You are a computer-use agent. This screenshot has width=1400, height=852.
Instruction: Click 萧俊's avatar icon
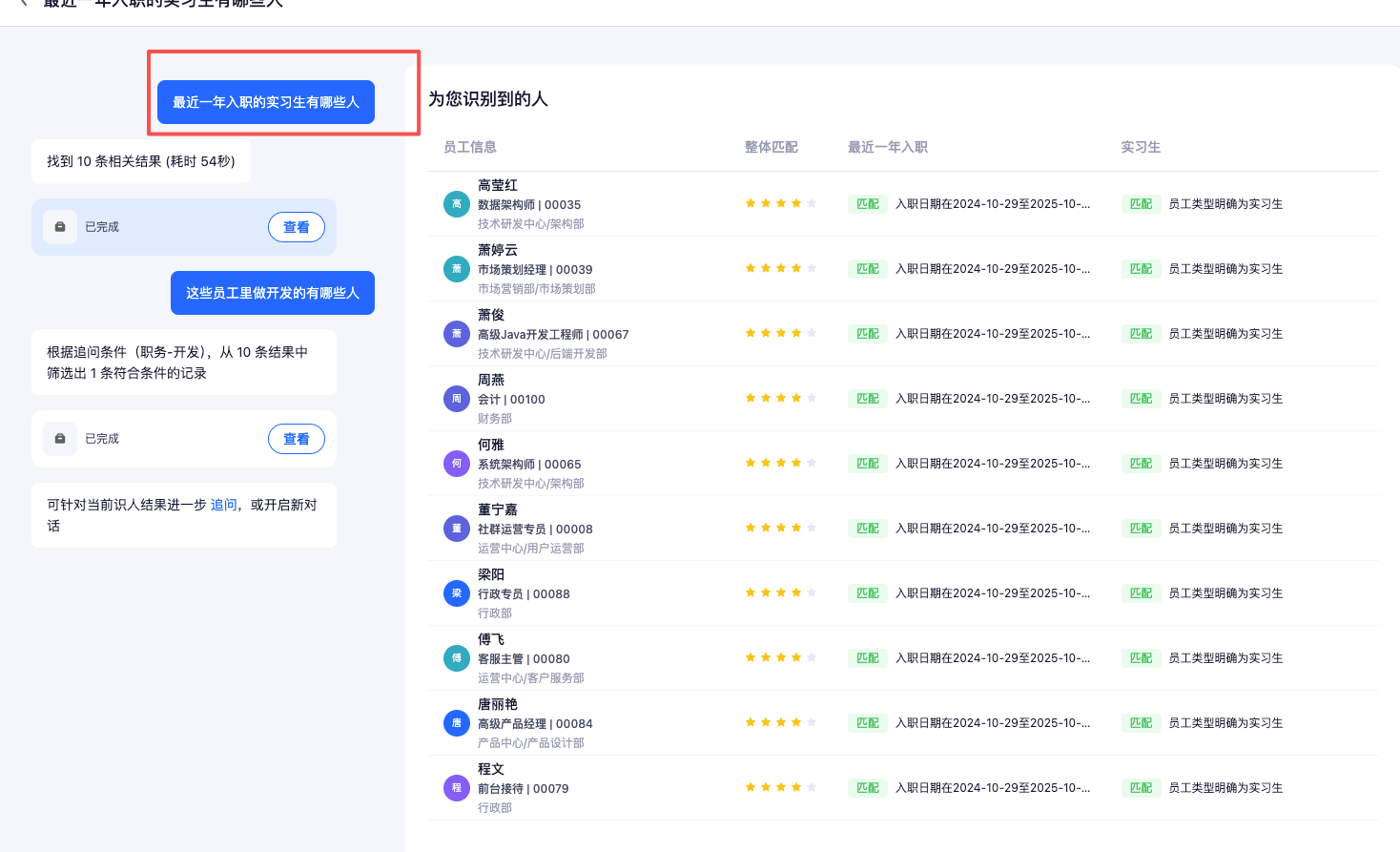click(x=457, y=334)
